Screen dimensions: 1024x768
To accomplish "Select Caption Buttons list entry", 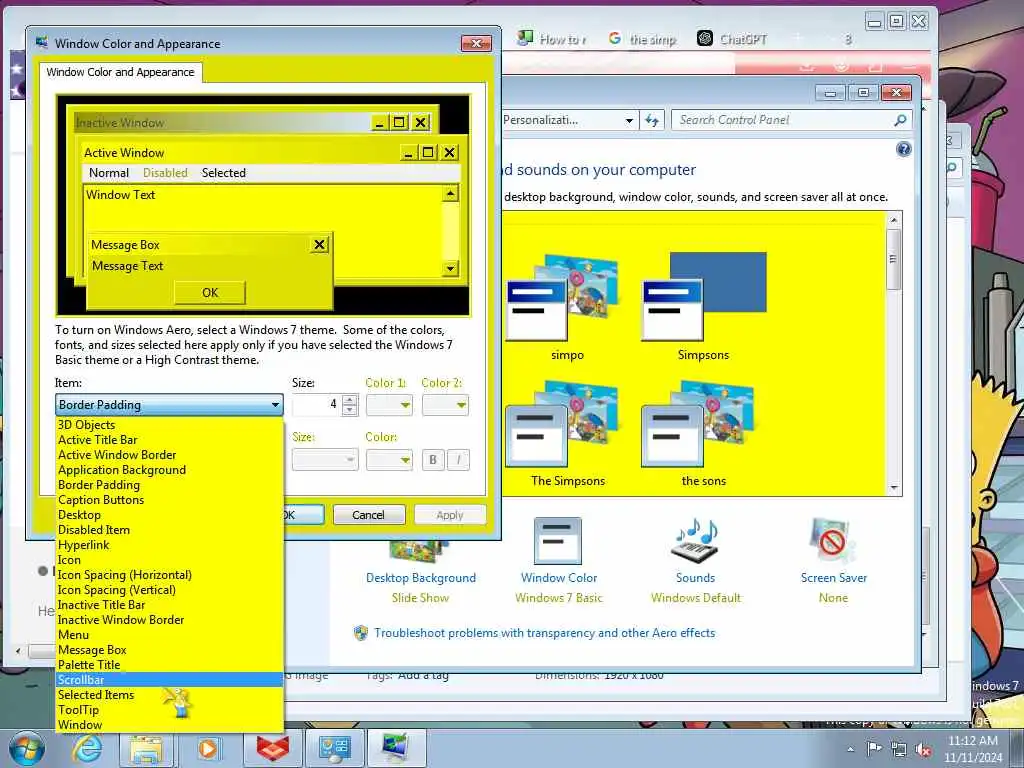I will (169, 500).
